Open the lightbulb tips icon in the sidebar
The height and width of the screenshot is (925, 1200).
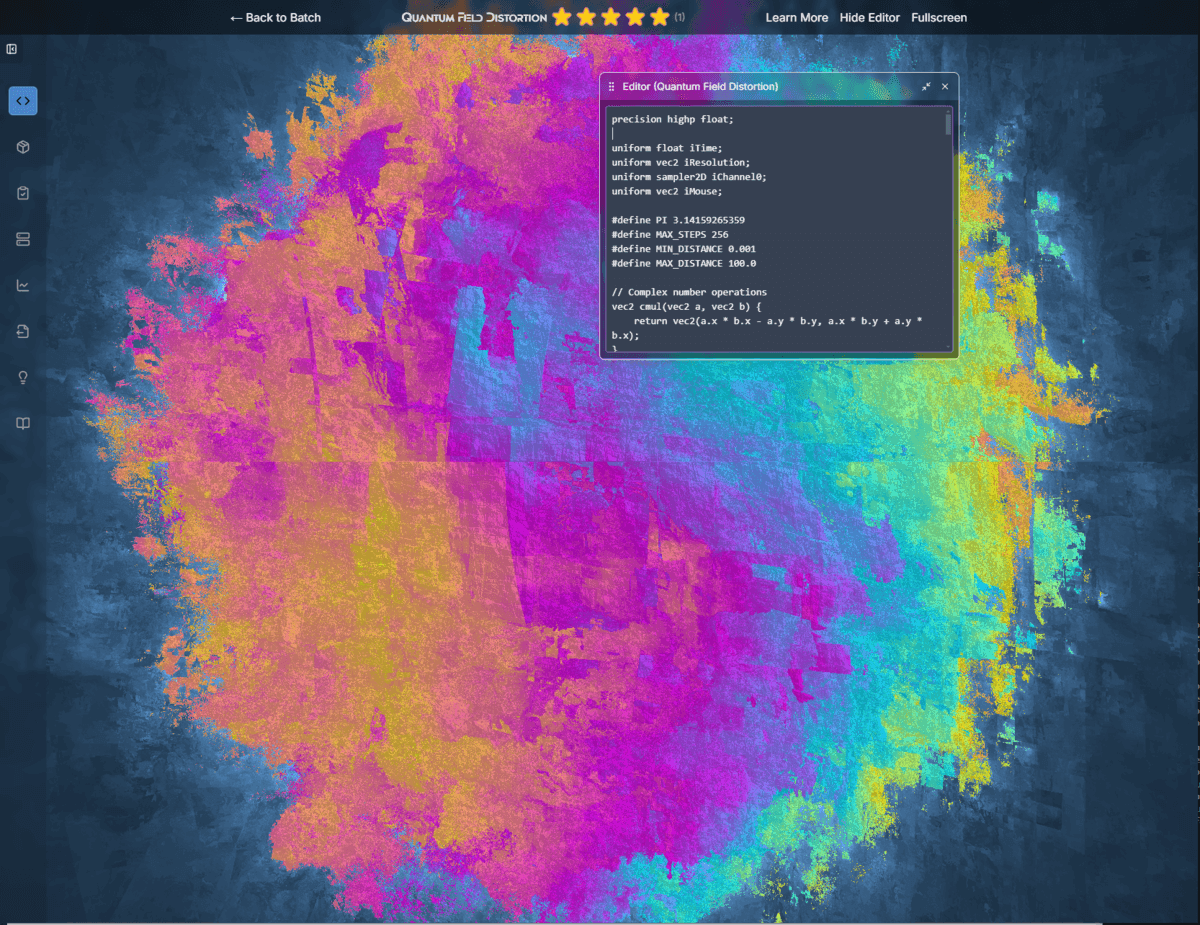22,377
